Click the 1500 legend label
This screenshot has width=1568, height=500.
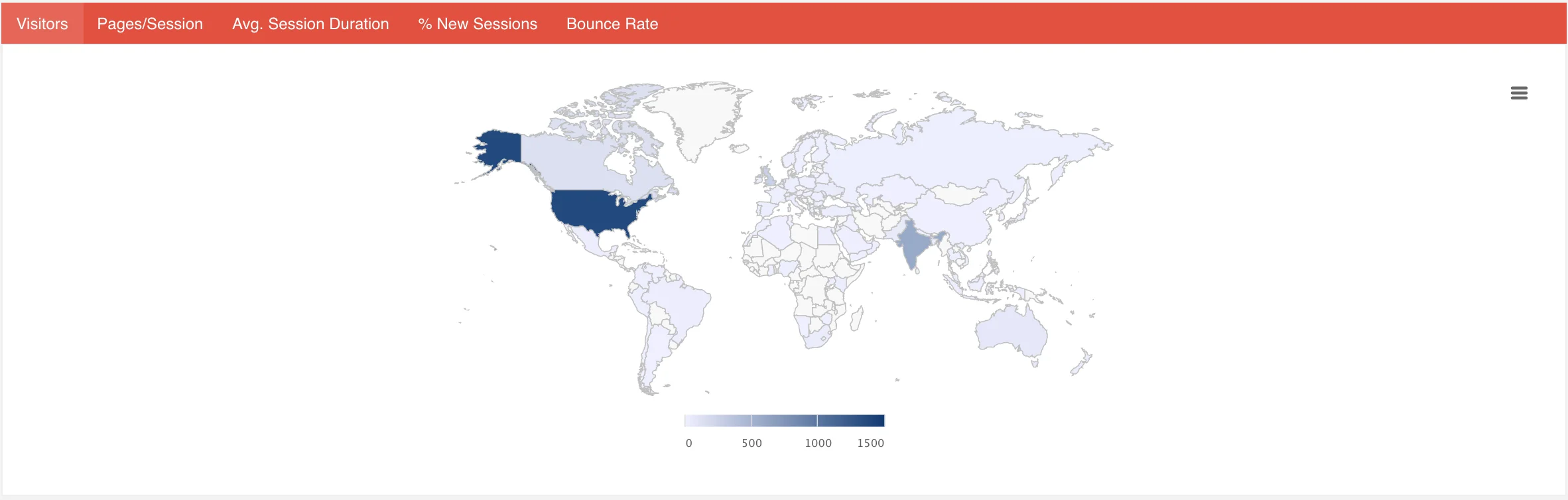(x=870, y=443)
